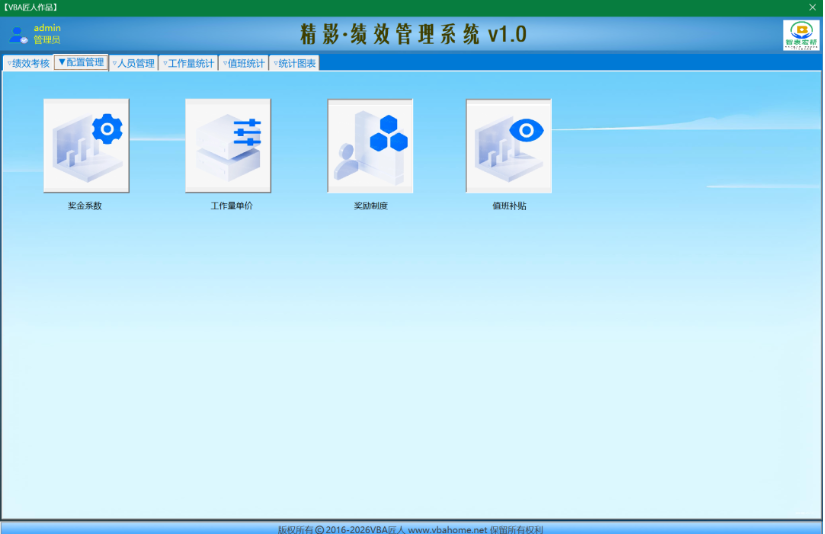This screenshot has width=825, height=534.
Task: Click the 值班补贴 label text
Action: pos(509,206)
